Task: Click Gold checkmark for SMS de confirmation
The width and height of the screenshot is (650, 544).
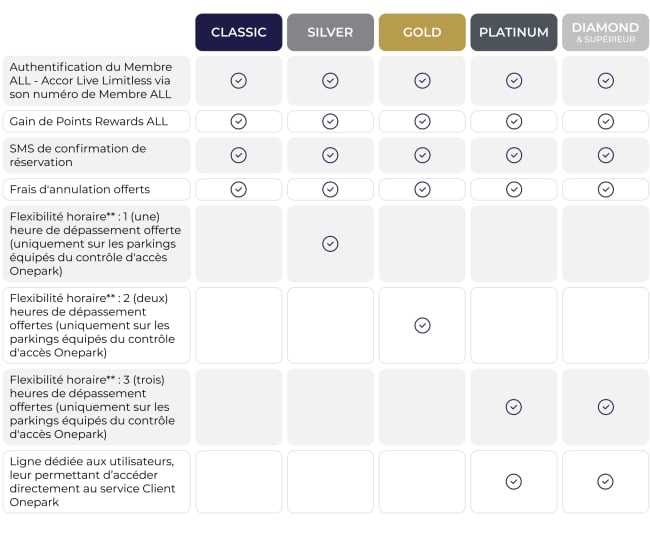Action: [422, 155]
